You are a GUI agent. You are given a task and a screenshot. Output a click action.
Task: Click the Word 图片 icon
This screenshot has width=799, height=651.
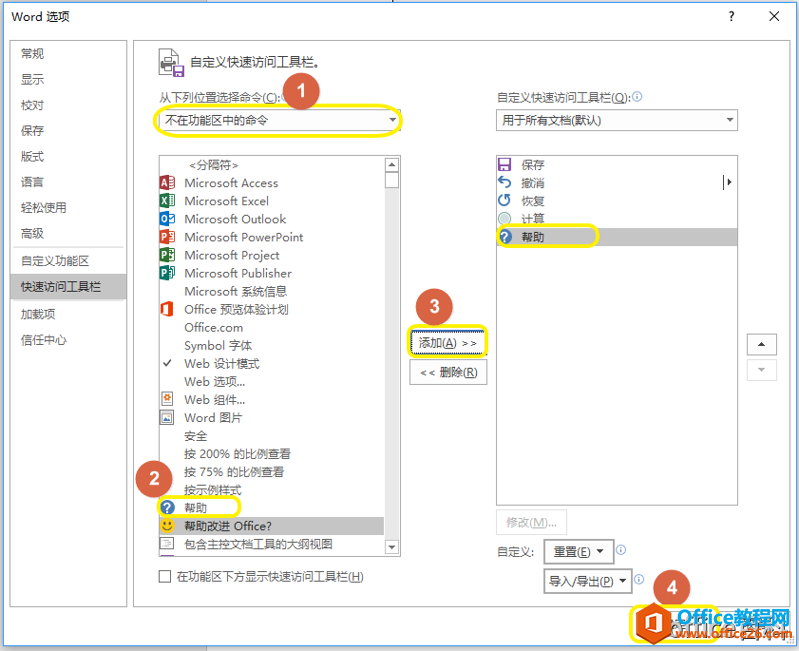click(167, 417)
